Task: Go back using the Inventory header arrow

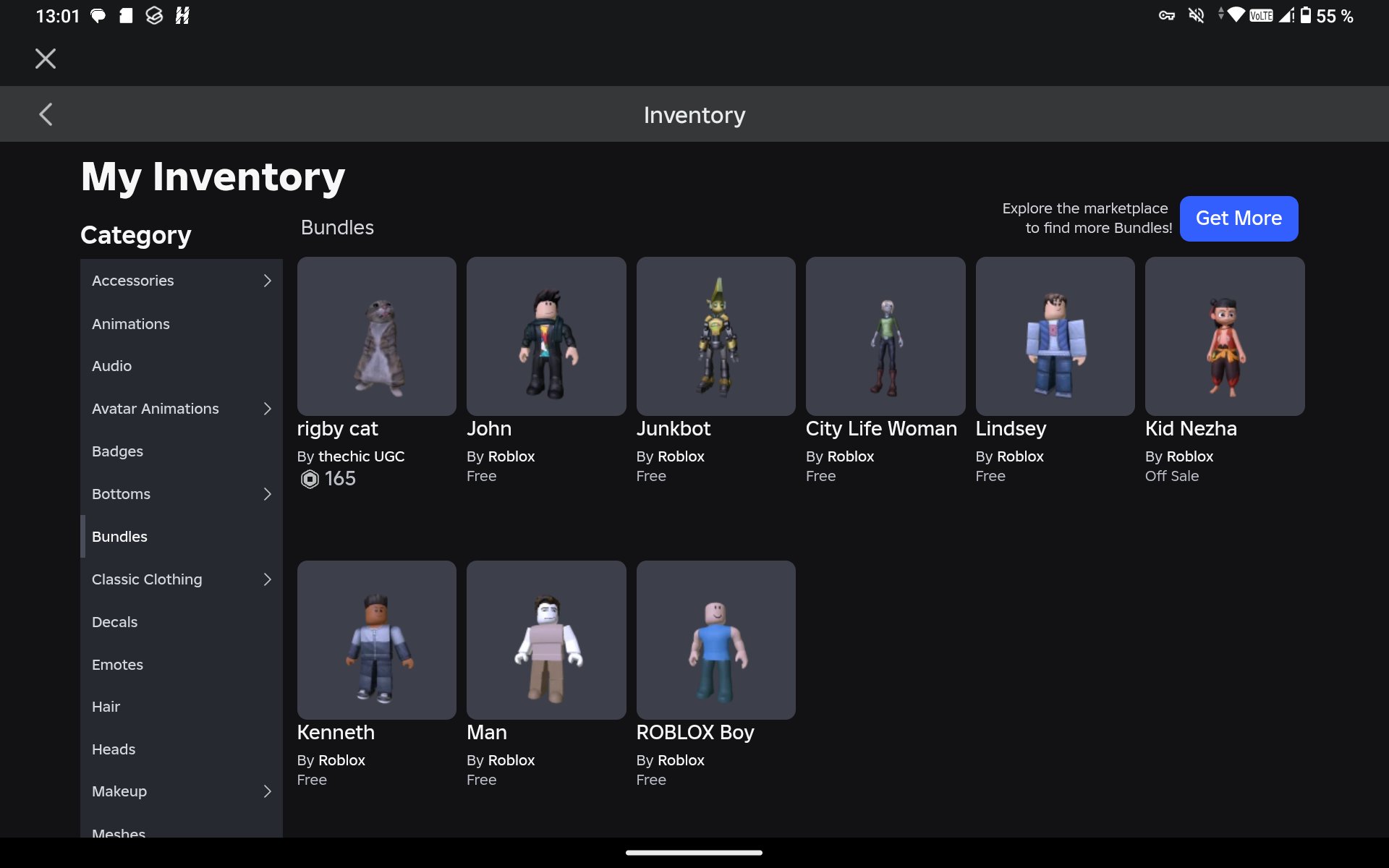Action: coord(46,114)
